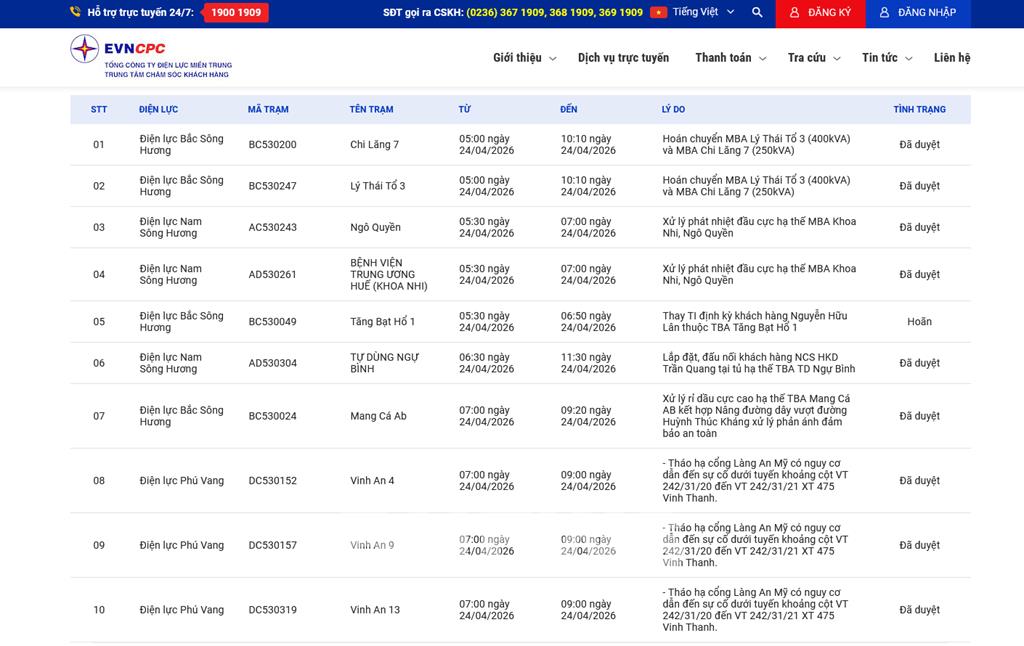
Task: Select the Mang Cá Ab station row
Action: [378, 416]
